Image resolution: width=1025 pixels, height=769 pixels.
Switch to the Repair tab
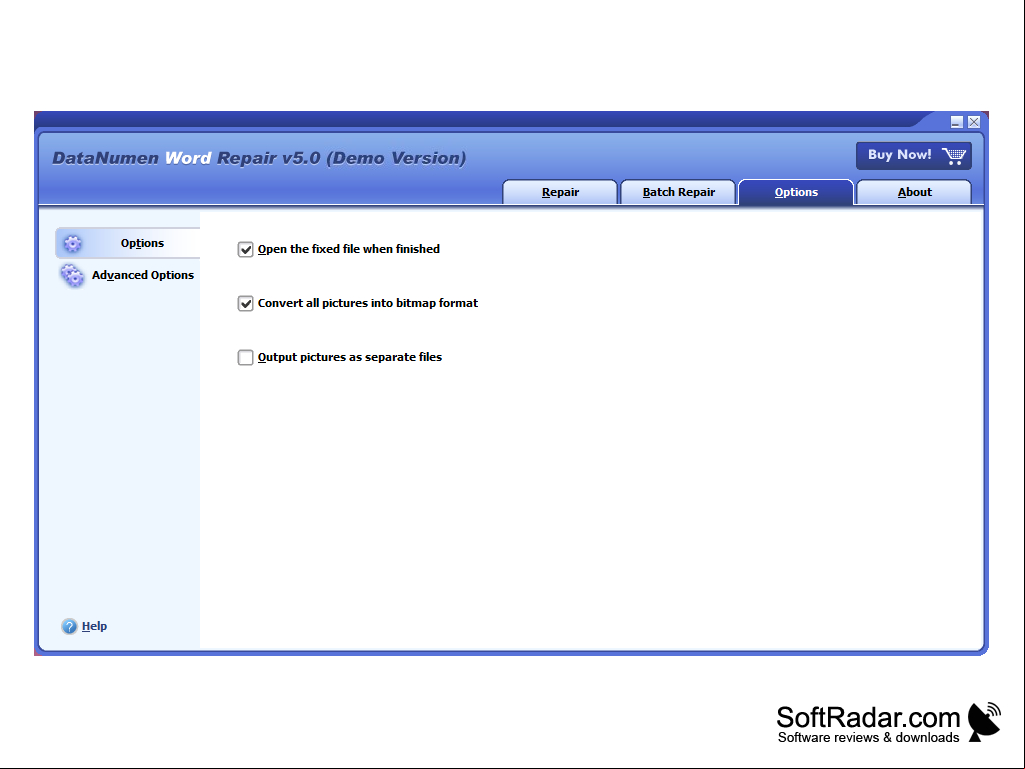pyautogui.click(x=560, y=192)
